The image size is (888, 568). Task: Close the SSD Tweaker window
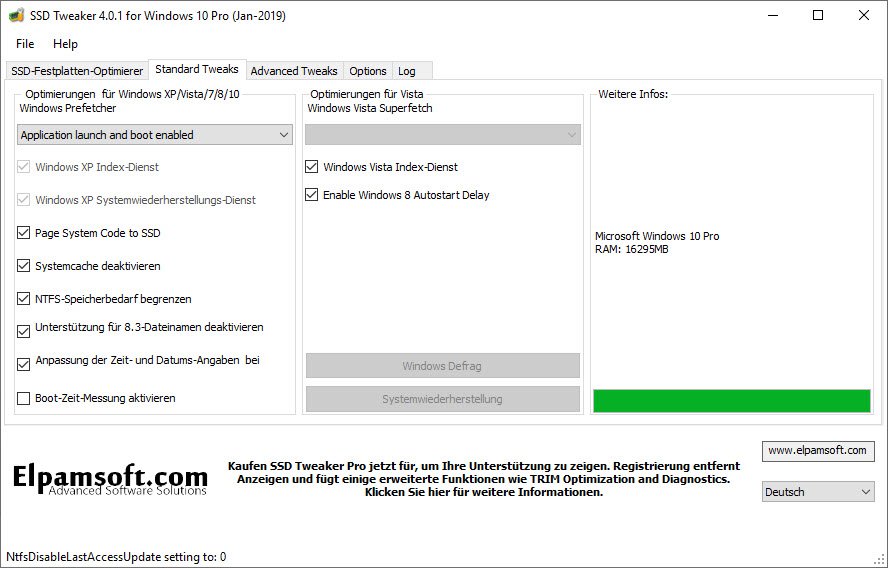[x=864, y=15]
